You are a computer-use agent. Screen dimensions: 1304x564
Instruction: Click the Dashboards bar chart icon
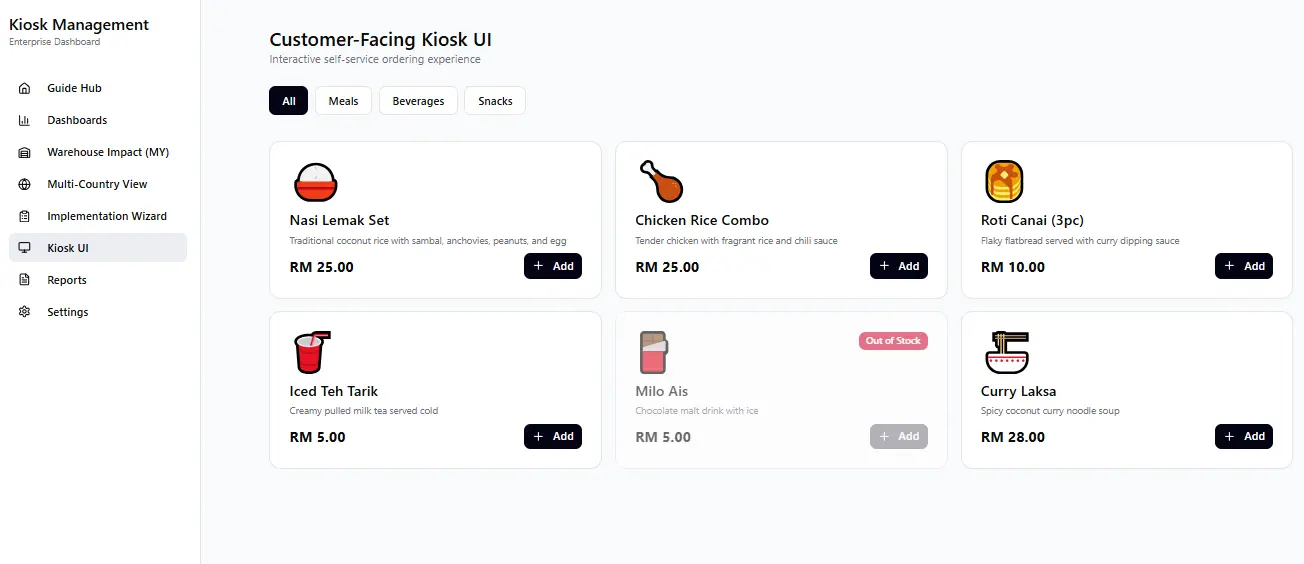tap(25, 120)
